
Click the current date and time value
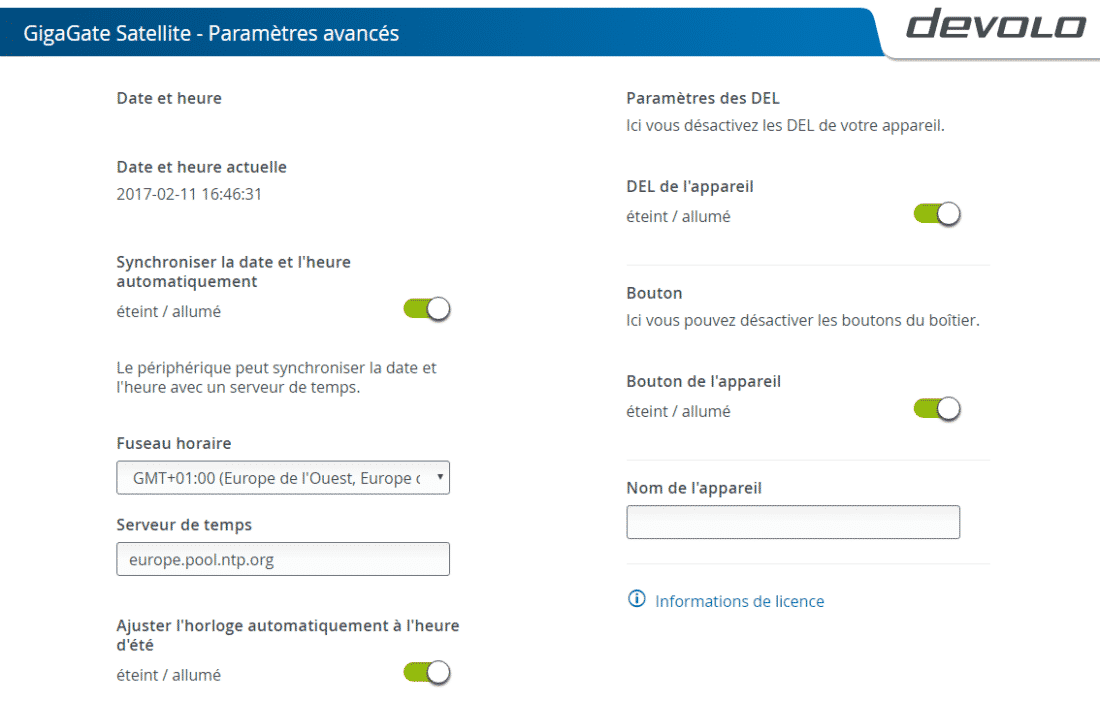pos(189,194)
